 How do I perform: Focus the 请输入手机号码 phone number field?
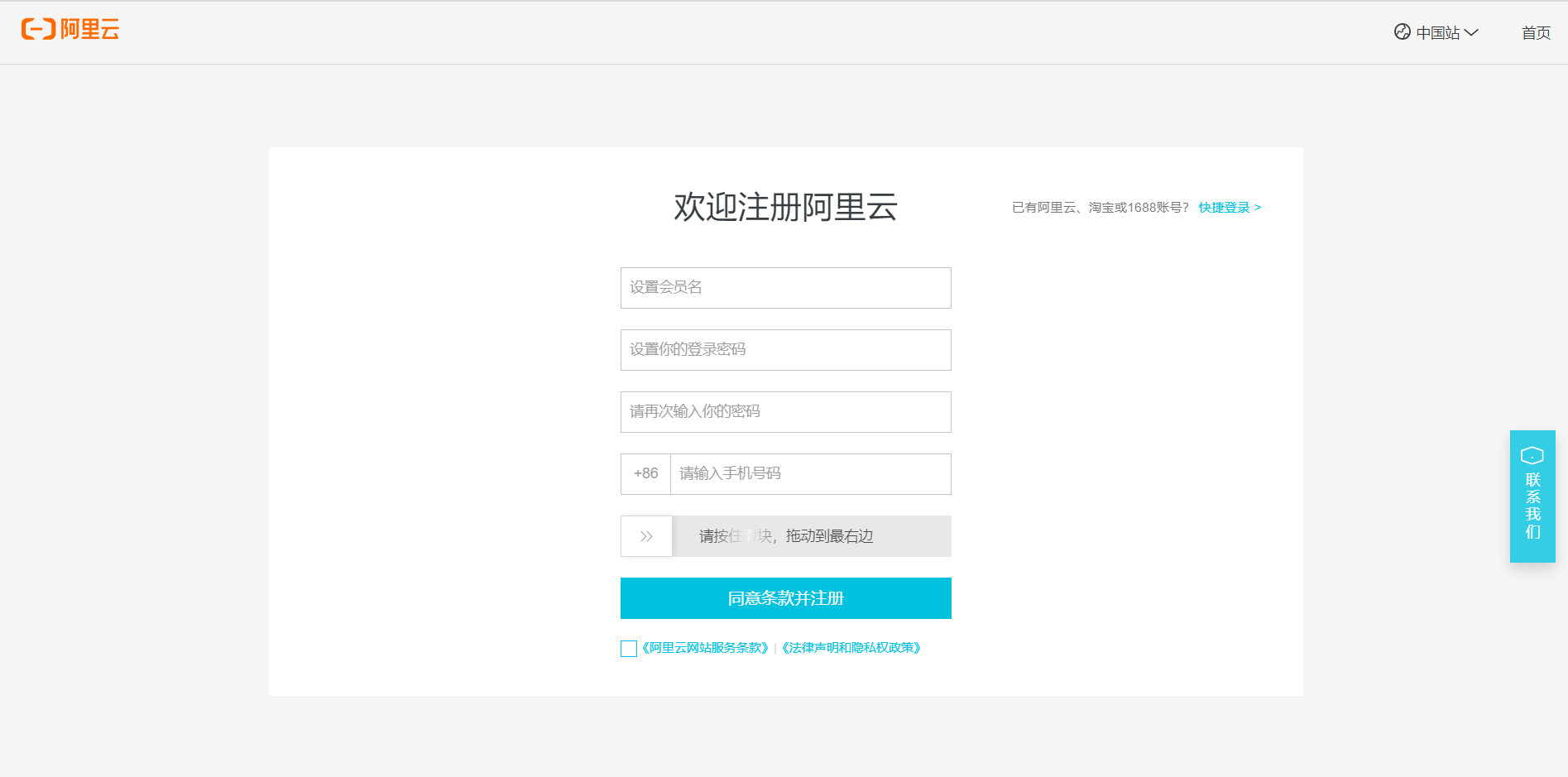[x=811, y=474]
